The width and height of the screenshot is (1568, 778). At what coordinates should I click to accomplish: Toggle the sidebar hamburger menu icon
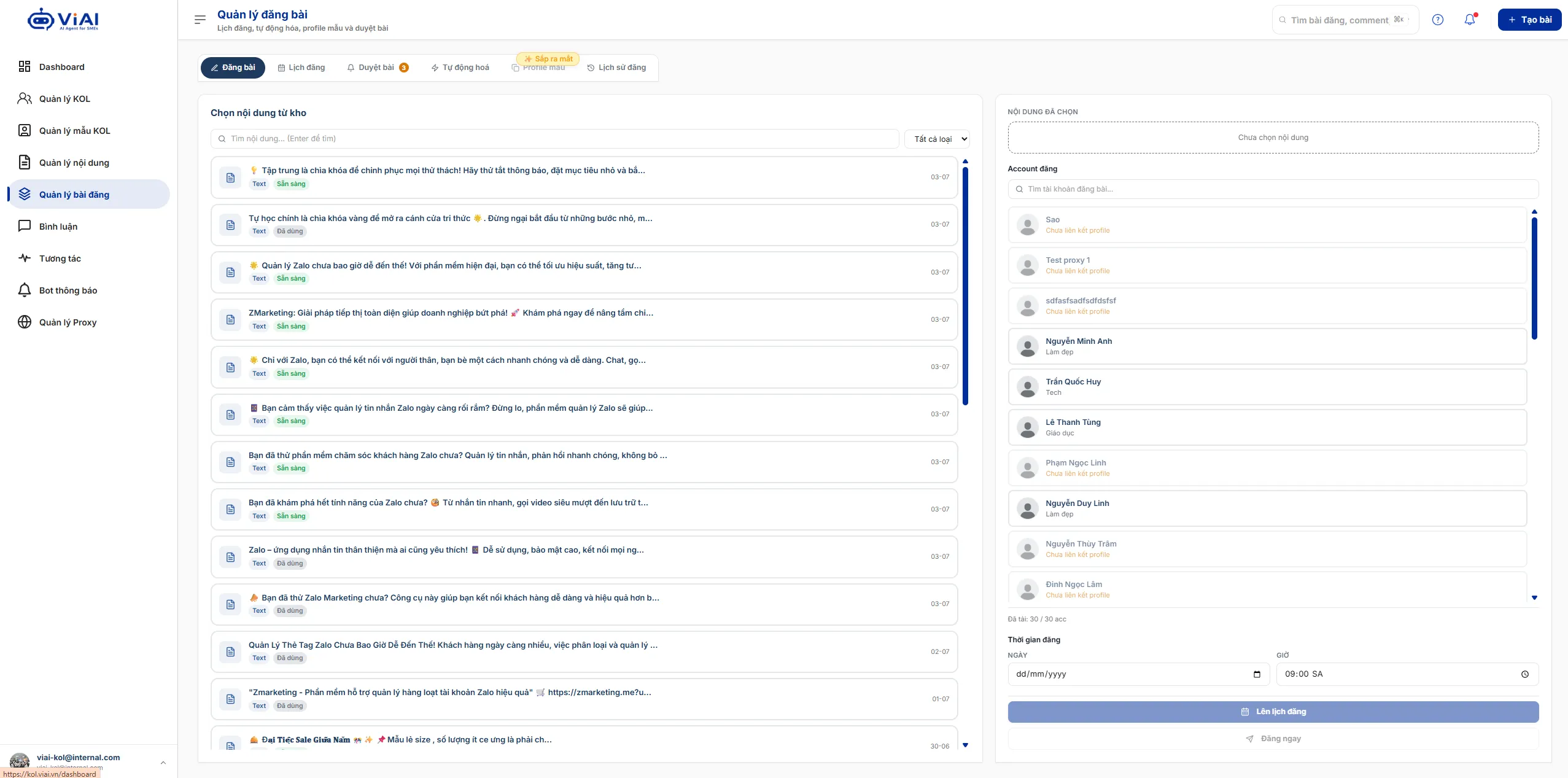point(200,20)
